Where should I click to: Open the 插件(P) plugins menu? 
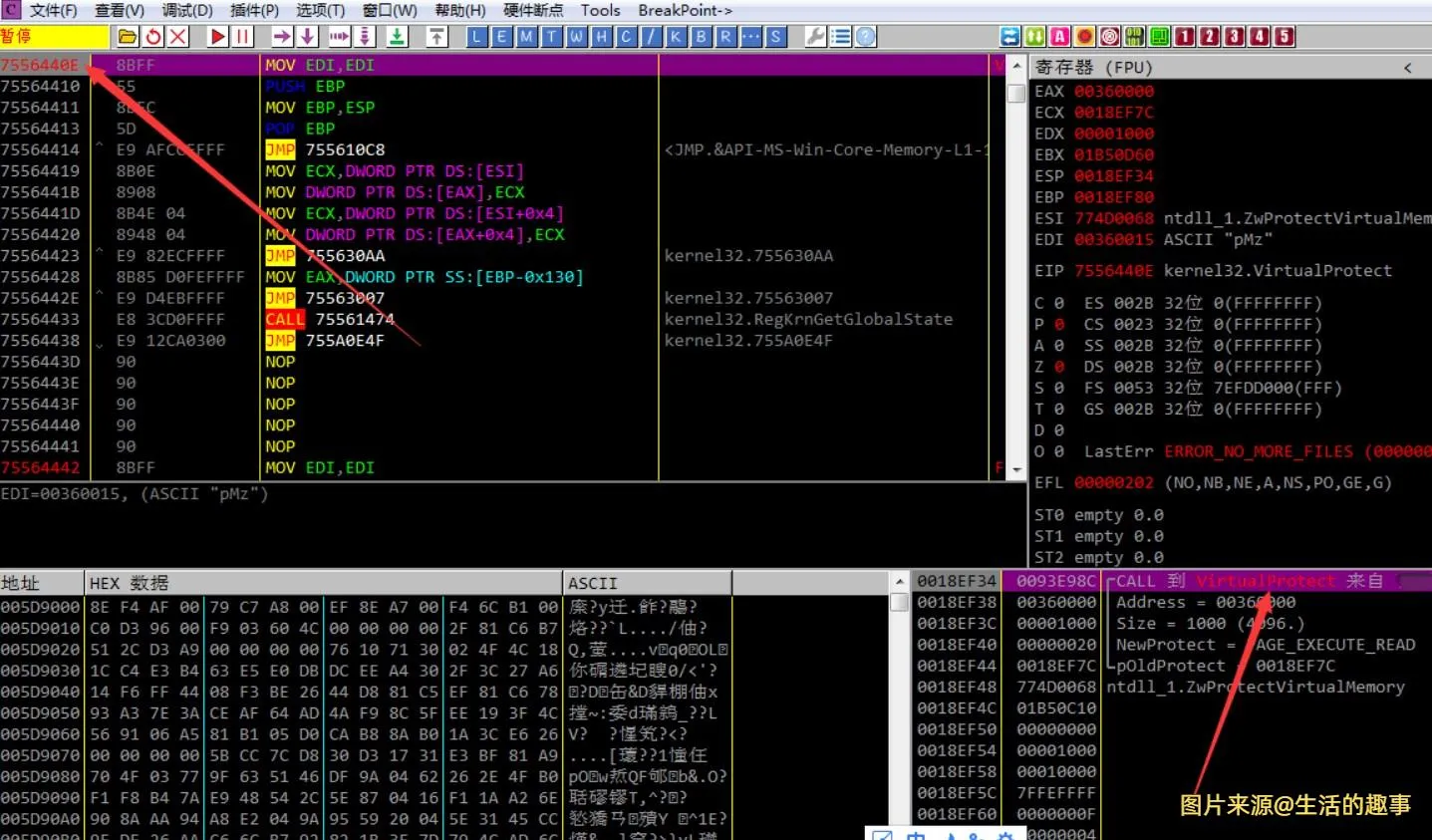click(254, 10)
